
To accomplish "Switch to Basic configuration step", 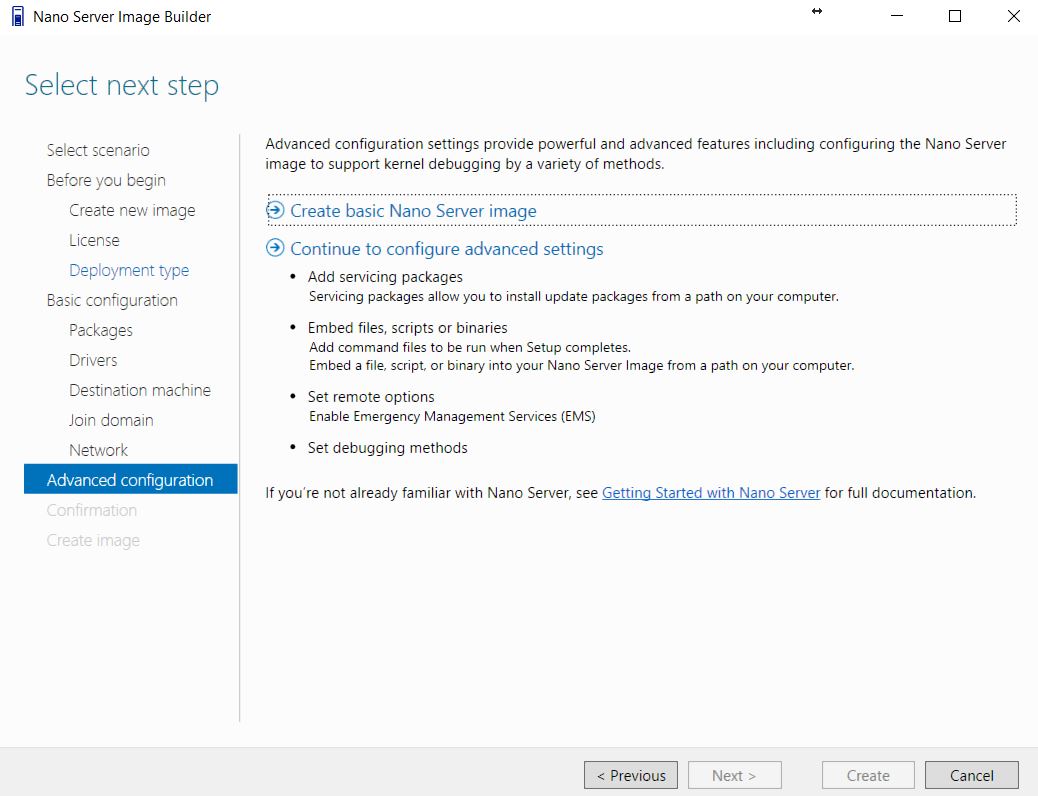I will pos(112,301).
